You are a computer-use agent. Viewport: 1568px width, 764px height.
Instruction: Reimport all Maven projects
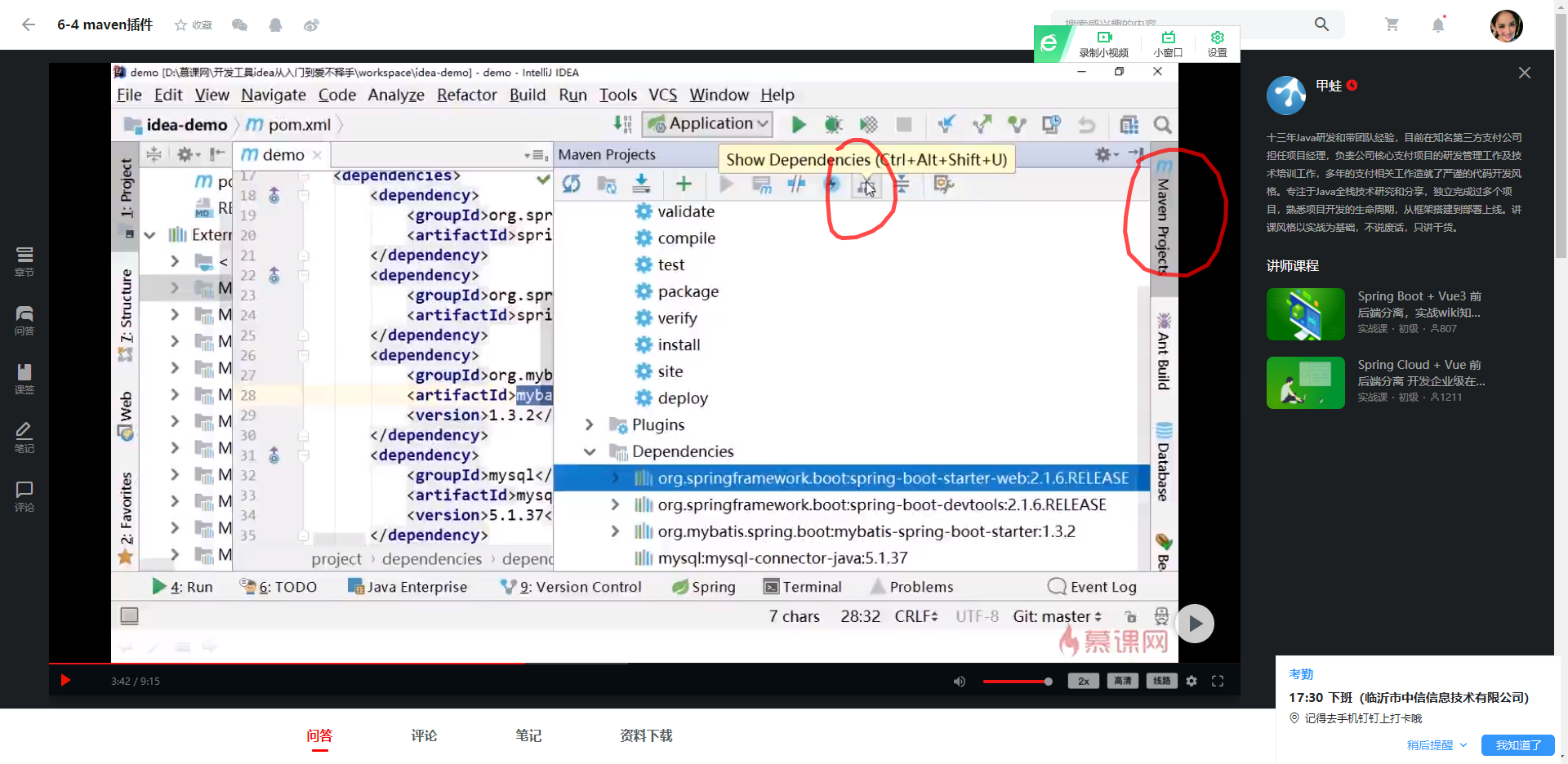[571, 184]
